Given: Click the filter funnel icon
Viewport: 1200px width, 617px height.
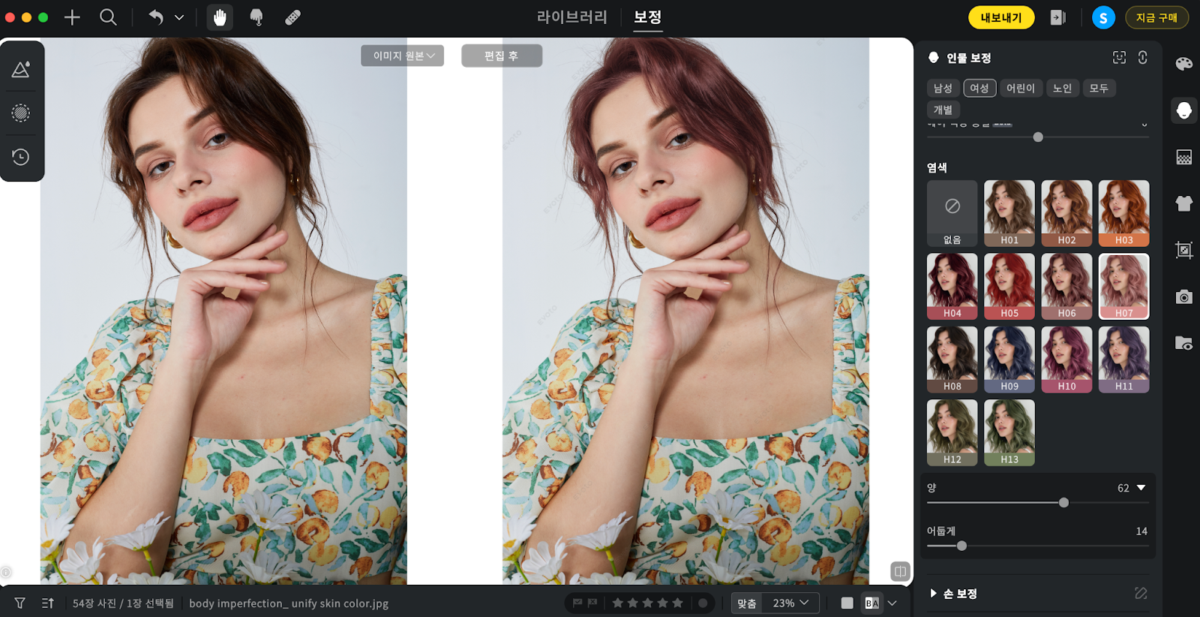Looking at the screenshot, I should click(x=19, y=603).
